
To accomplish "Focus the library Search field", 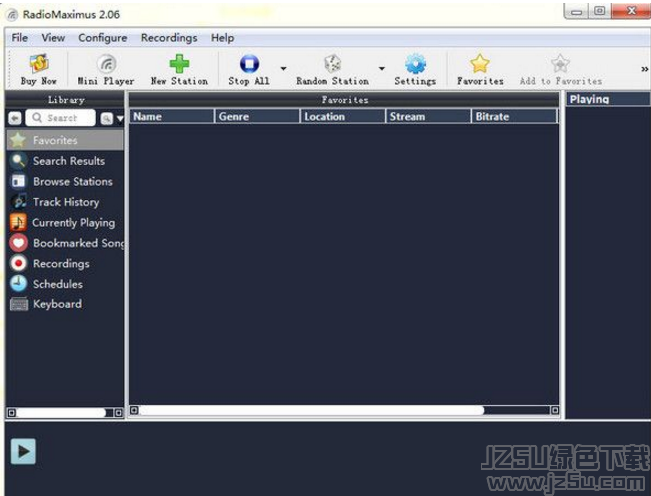I will [x=61, y=118].
